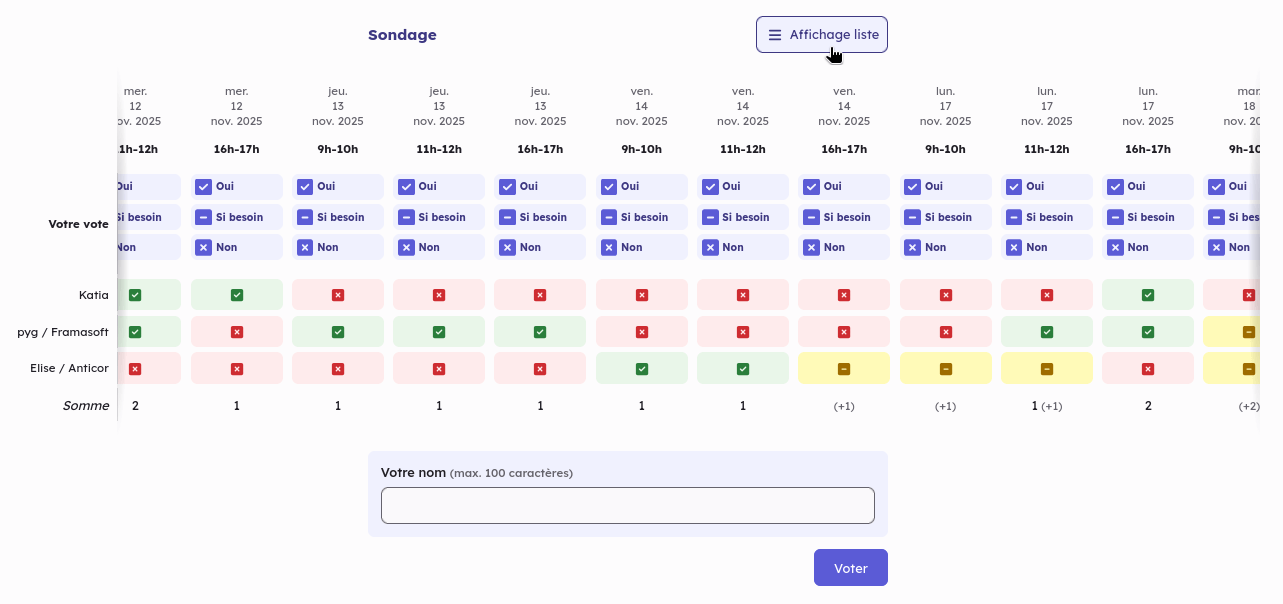Image resolution: width=1283 pixels, height=604 pixels.
Task: Switch to Affichage liste view
Action: click(822, 35)
